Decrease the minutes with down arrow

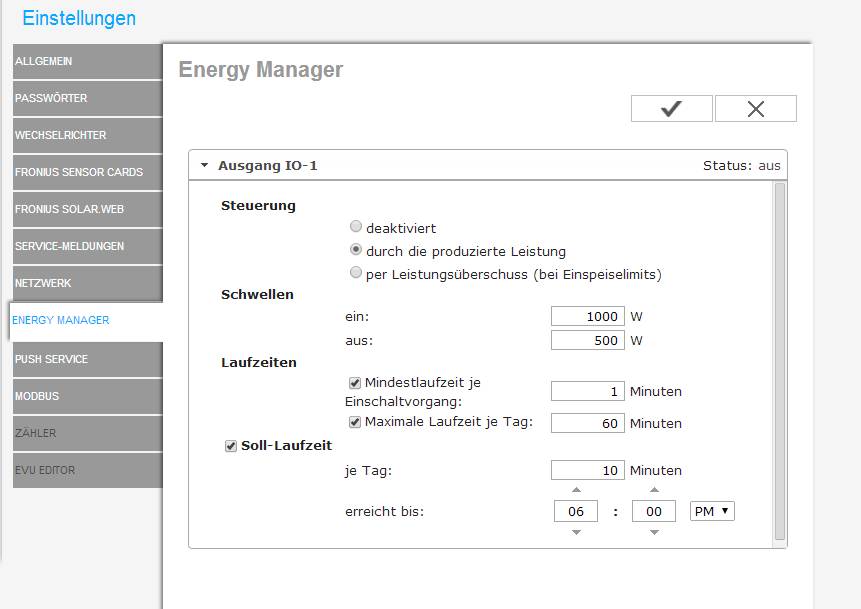tap(654, 532)
